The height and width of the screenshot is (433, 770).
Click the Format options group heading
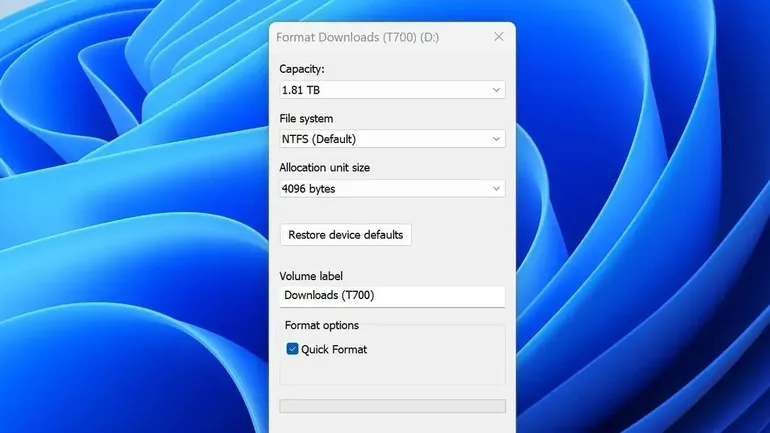(322, 325)
